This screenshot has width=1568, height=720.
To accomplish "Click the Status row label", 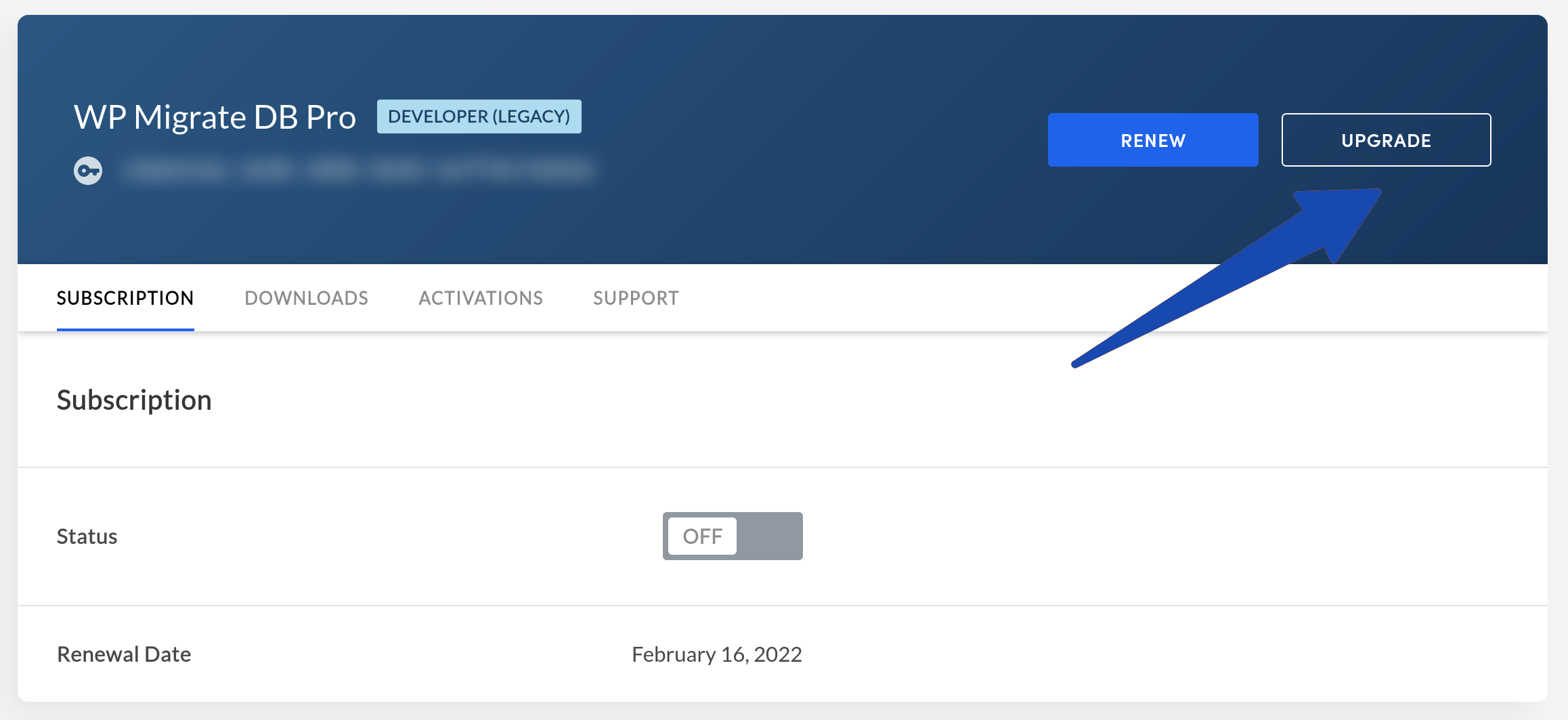I will coord(87,536).
